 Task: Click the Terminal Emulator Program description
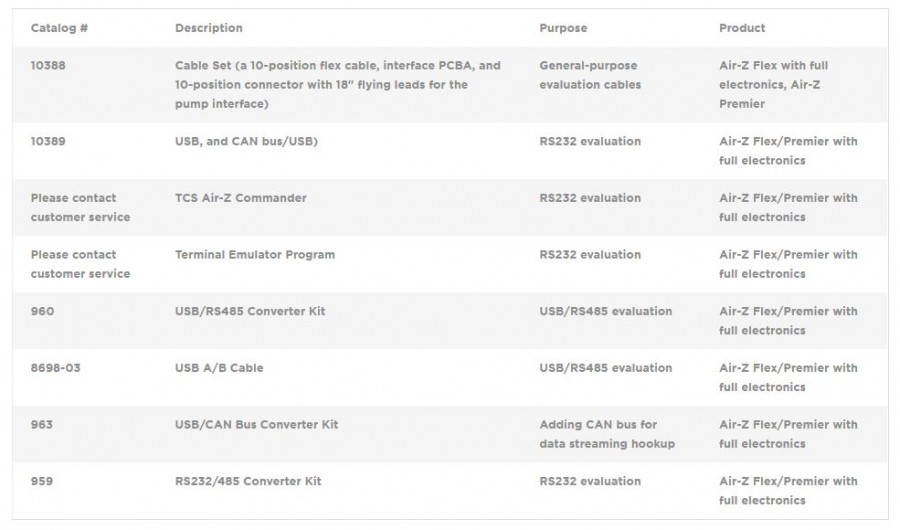pyautogui.click(x=255, y=255)
